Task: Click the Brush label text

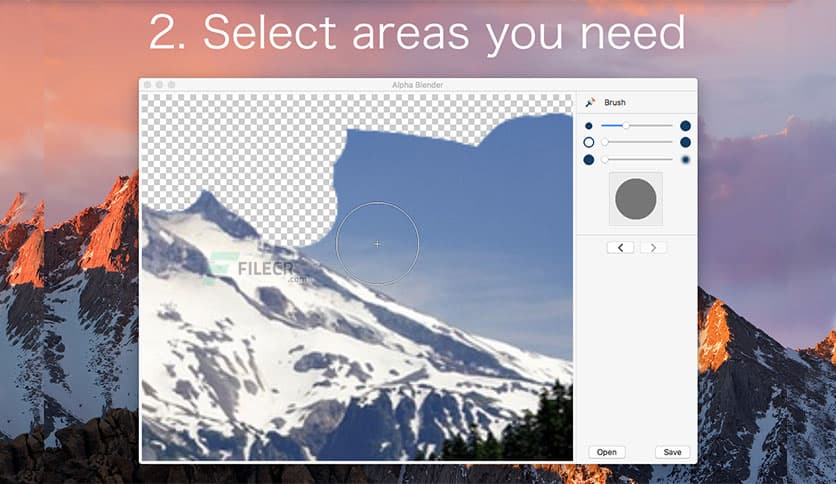Action: point(615,102)
